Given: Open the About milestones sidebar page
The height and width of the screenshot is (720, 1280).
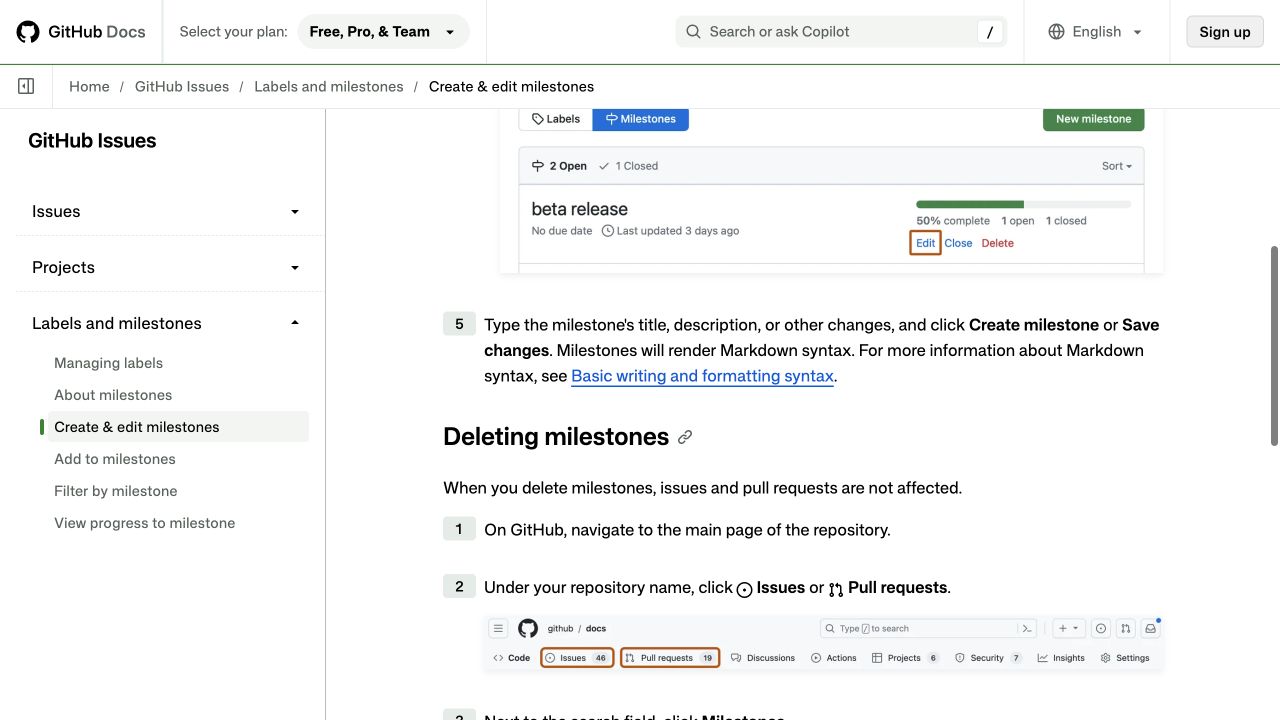Looking at the screenshot, I should (113, 395).
